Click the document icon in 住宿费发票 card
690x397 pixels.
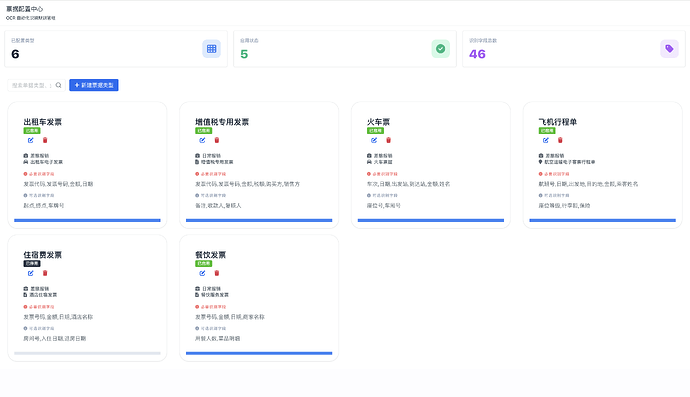click(26, 295)
